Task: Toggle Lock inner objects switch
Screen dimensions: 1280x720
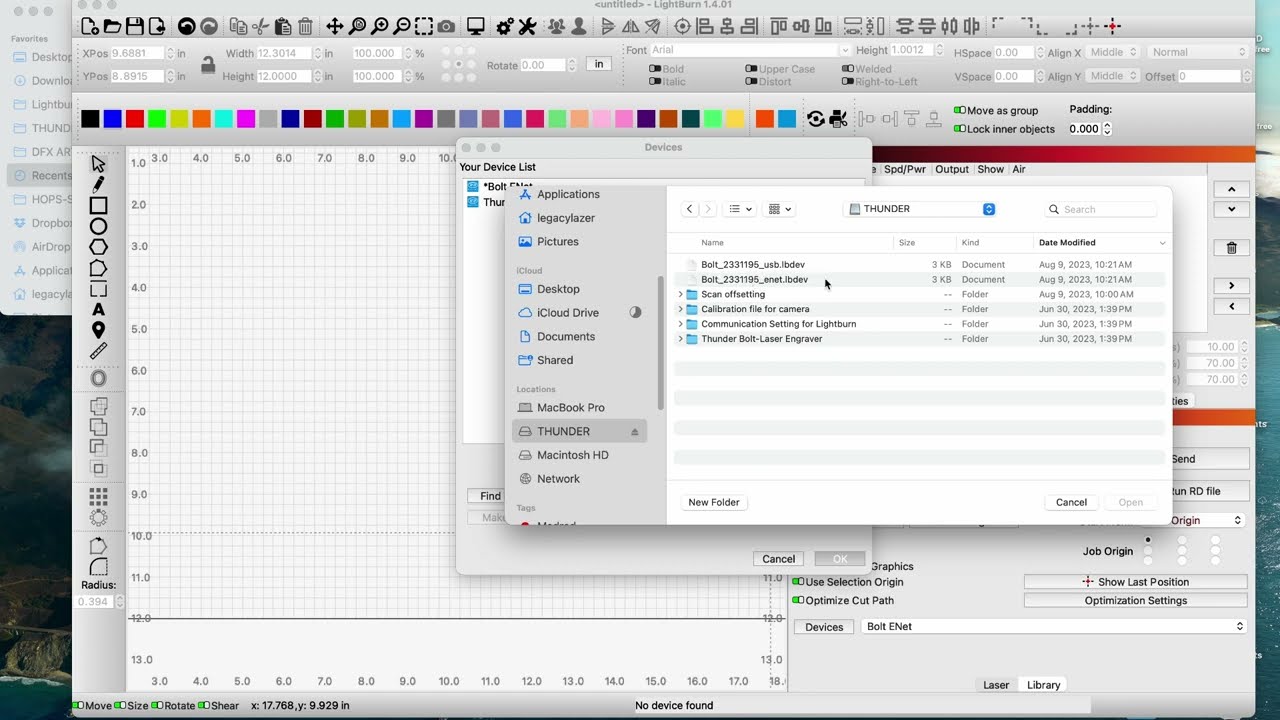Action: (960, 129)
